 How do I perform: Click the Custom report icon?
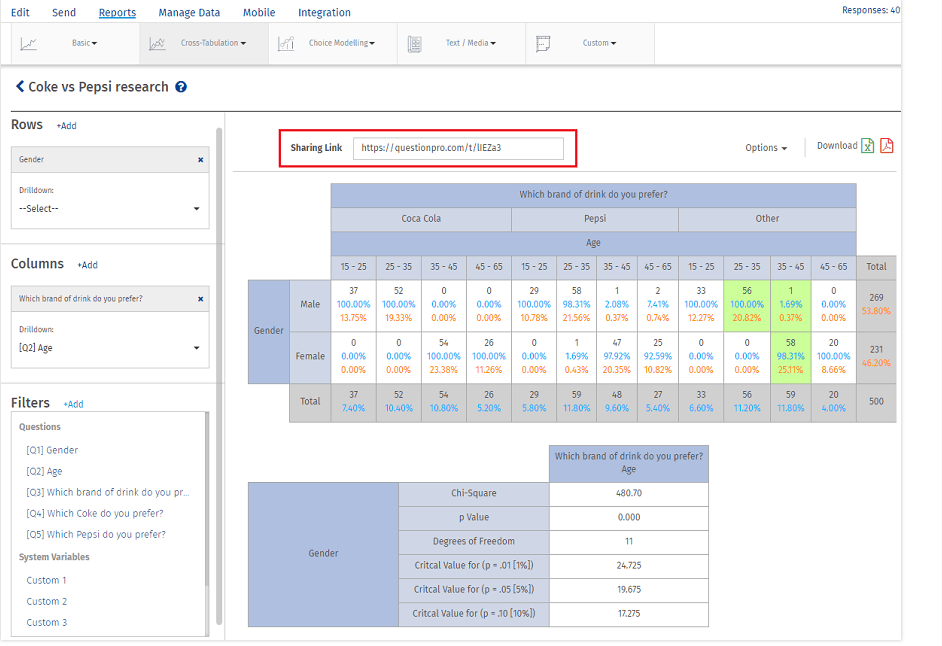click(x=543, y=43)
